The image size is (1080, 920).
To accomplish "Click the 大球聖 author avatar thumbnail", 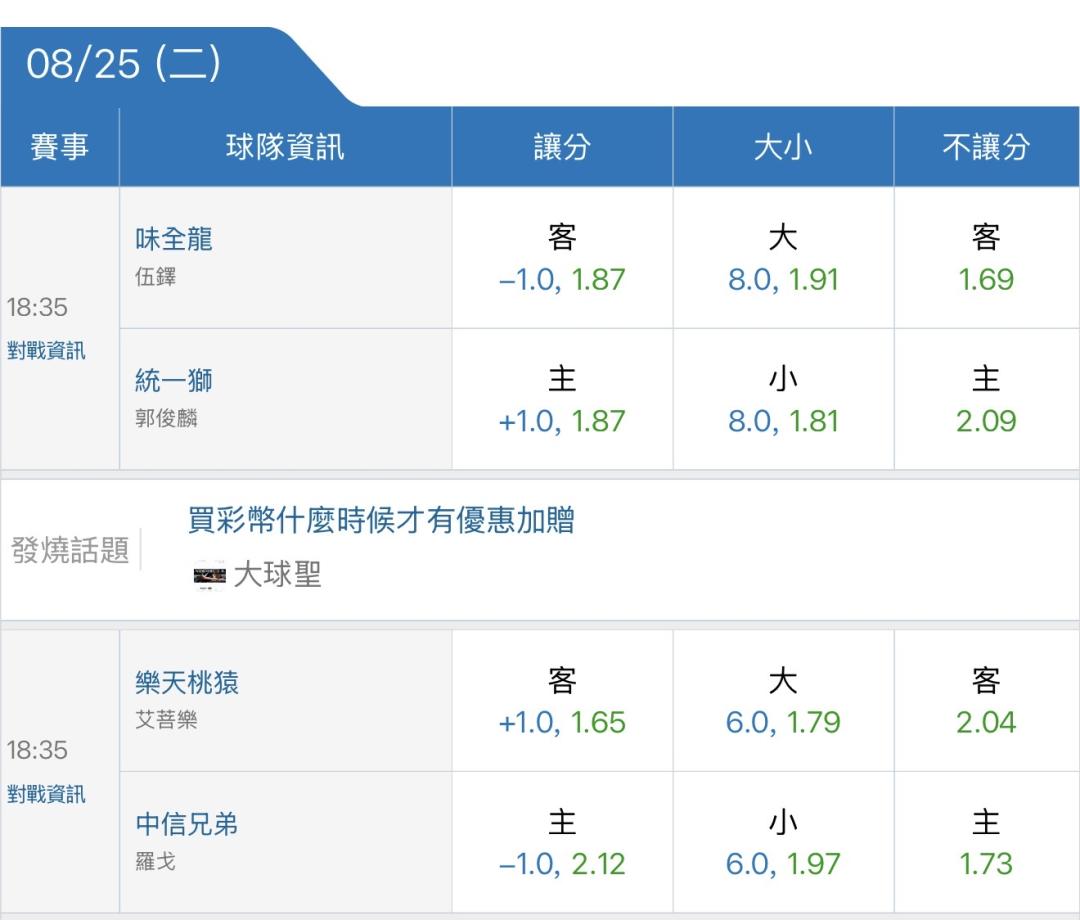I will 209,576.
